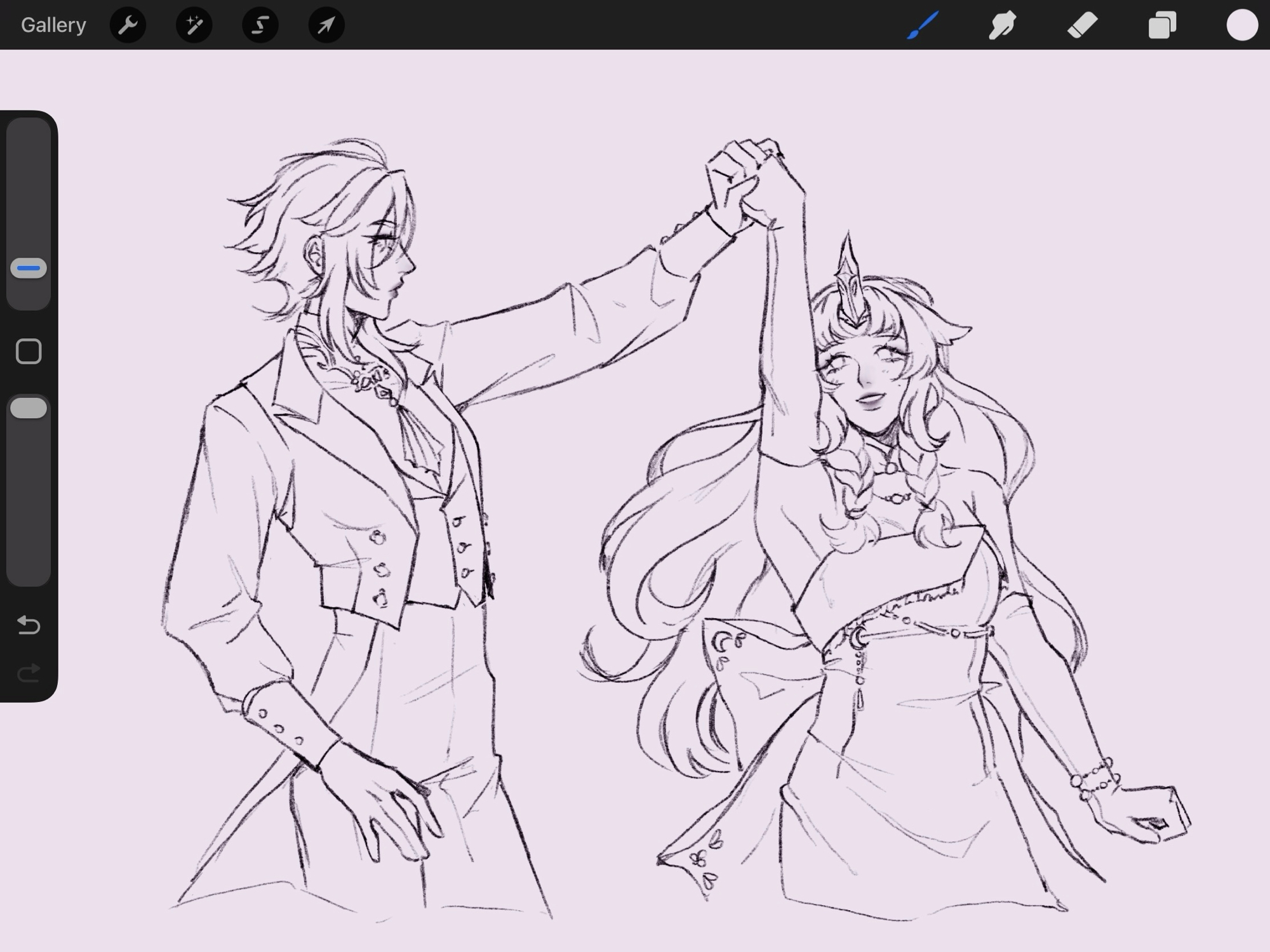The height and width of the screenshot is (952, 1270).
Task: Return to the Gallery
Action: click(x=53, y=25)
